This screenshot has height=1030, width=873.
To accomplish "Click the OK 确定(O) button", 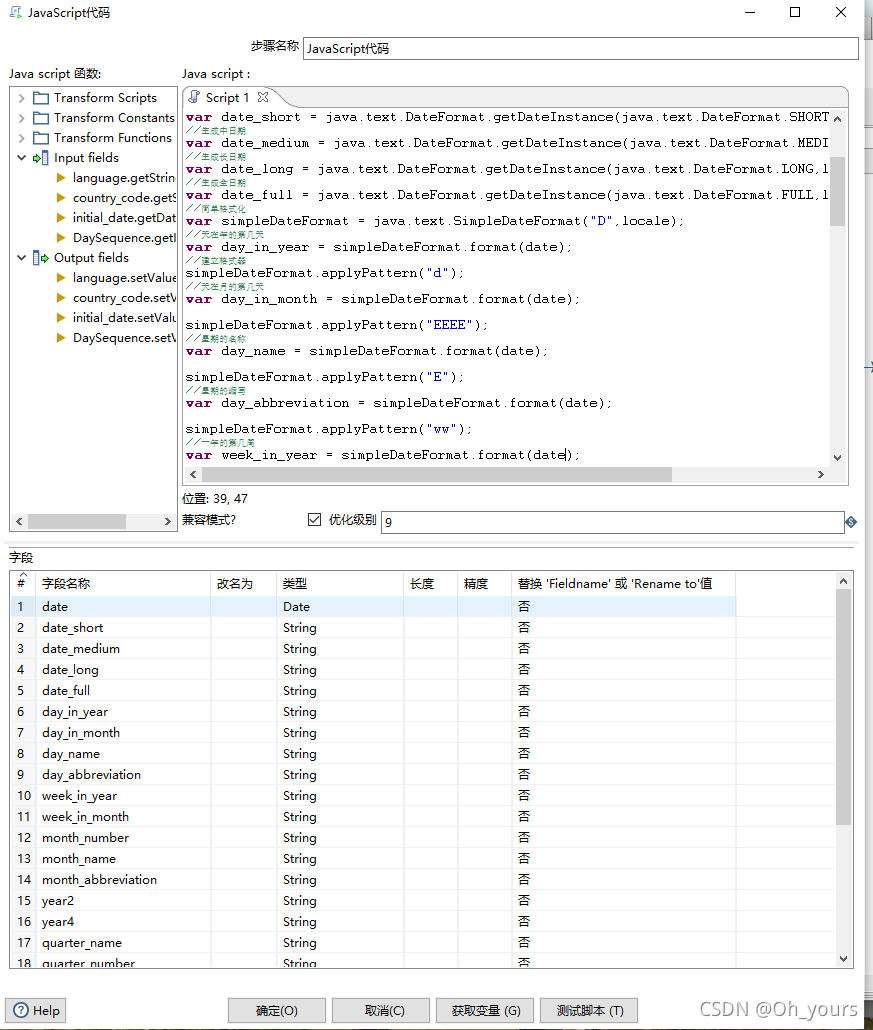I will [277, 1010].
